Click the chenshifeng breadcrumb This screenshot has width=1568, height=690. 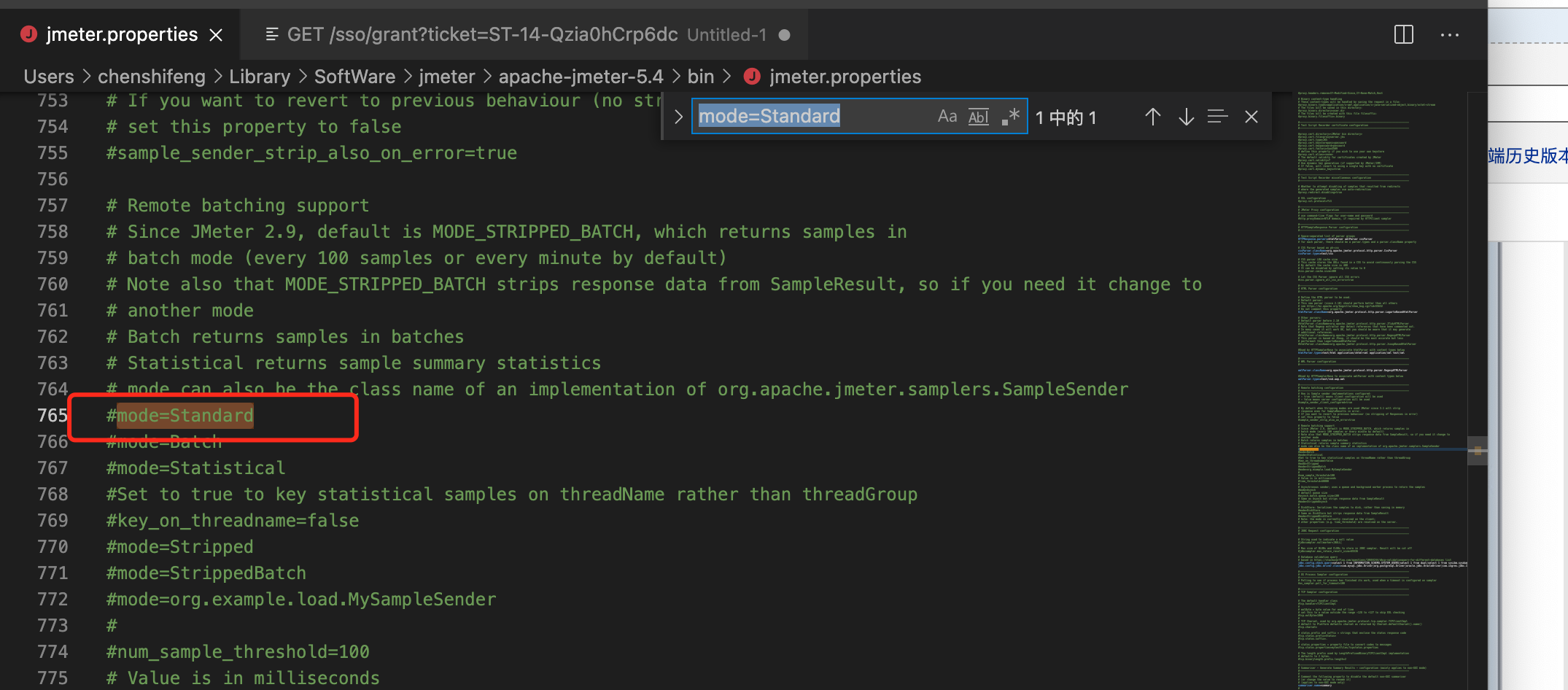pos(152,77)
